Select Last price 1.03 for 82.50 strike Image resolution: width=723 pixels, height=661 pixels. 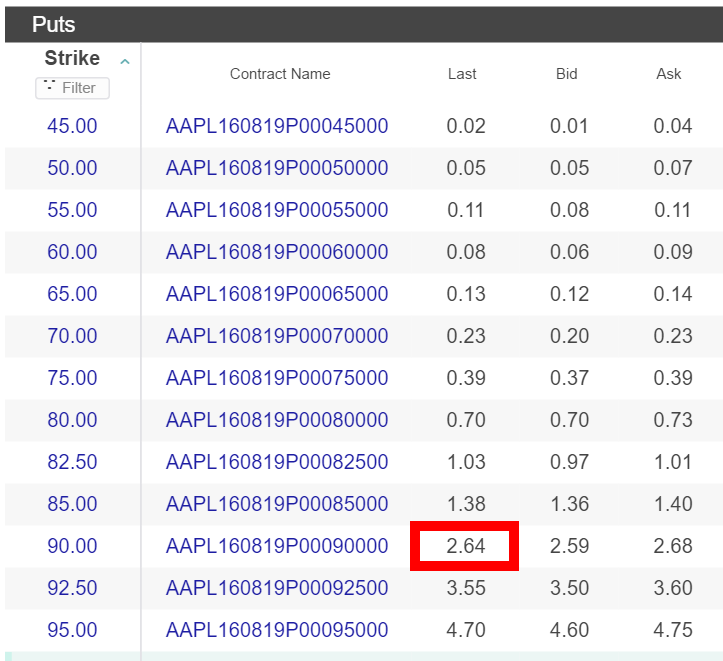[x=466, y=461]
